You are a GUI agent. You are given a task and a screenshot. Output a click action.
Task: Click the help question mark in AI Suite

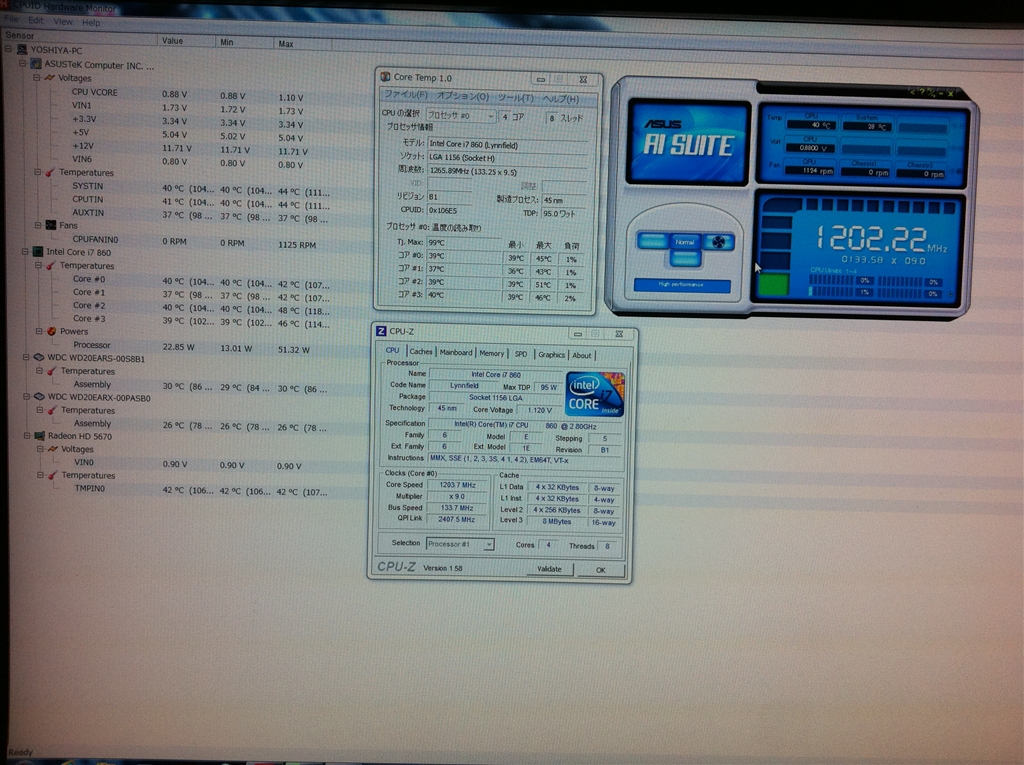pos(922,93)
